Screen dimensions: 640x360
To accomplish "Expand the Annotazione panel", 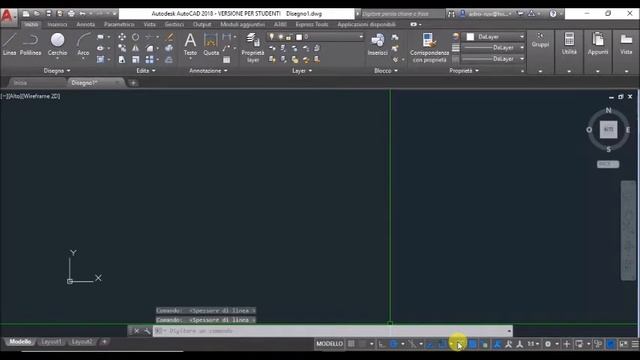I will coord(208,71).
